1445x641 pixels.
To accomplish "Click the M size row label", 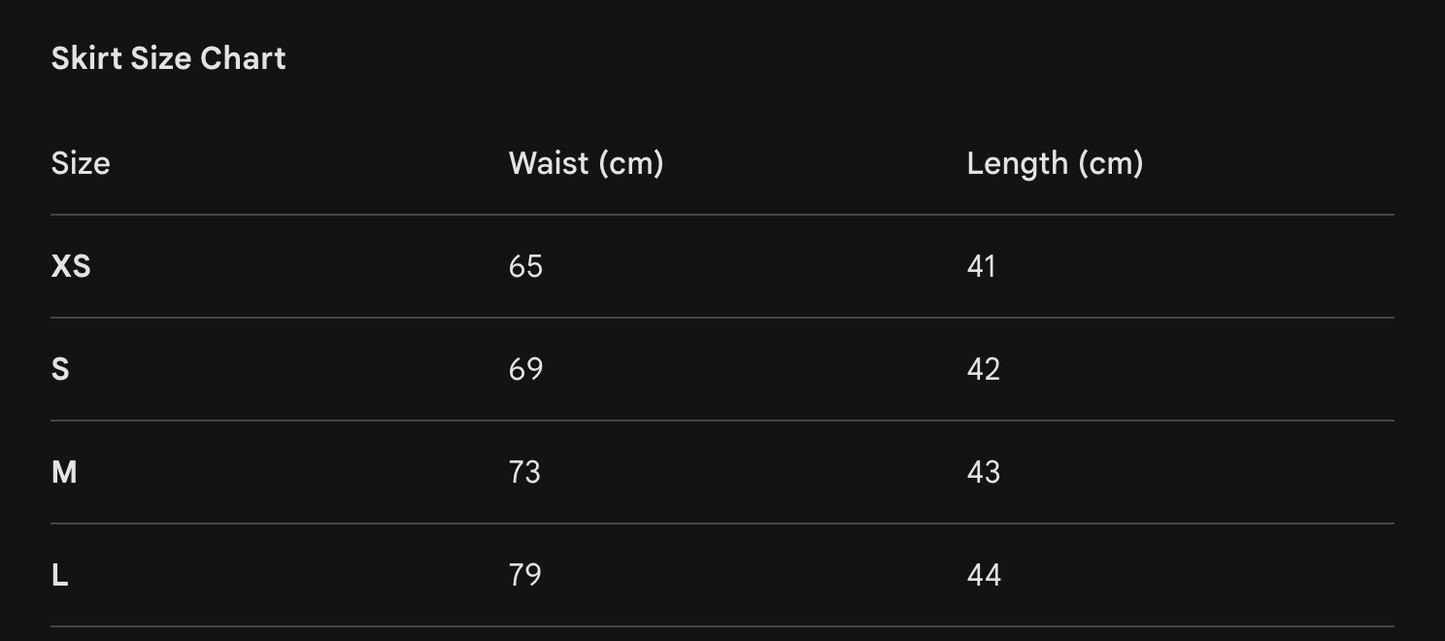I will click(64, 472).
